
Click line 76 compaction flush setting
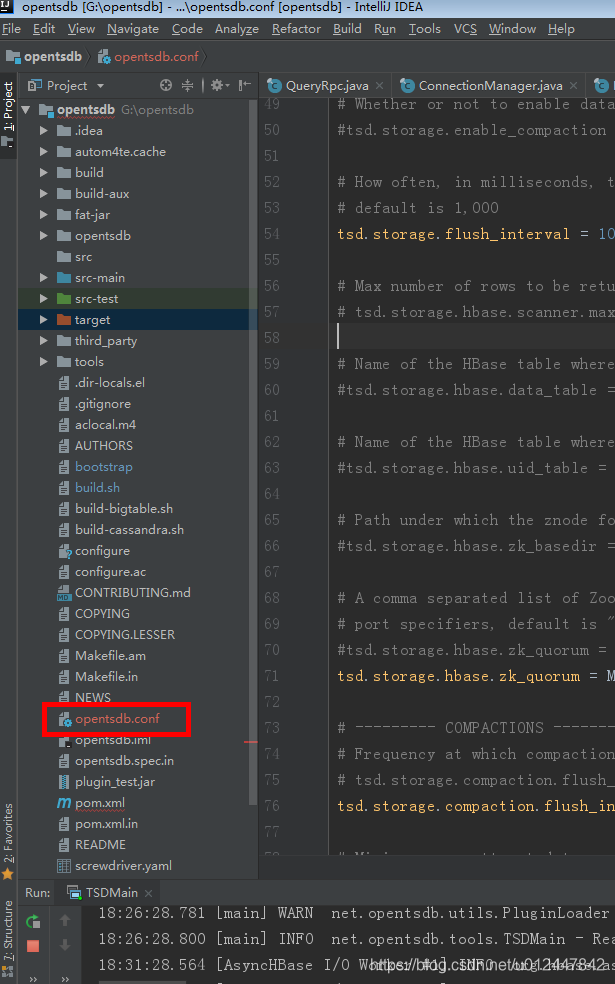click(x=476, y=806)
